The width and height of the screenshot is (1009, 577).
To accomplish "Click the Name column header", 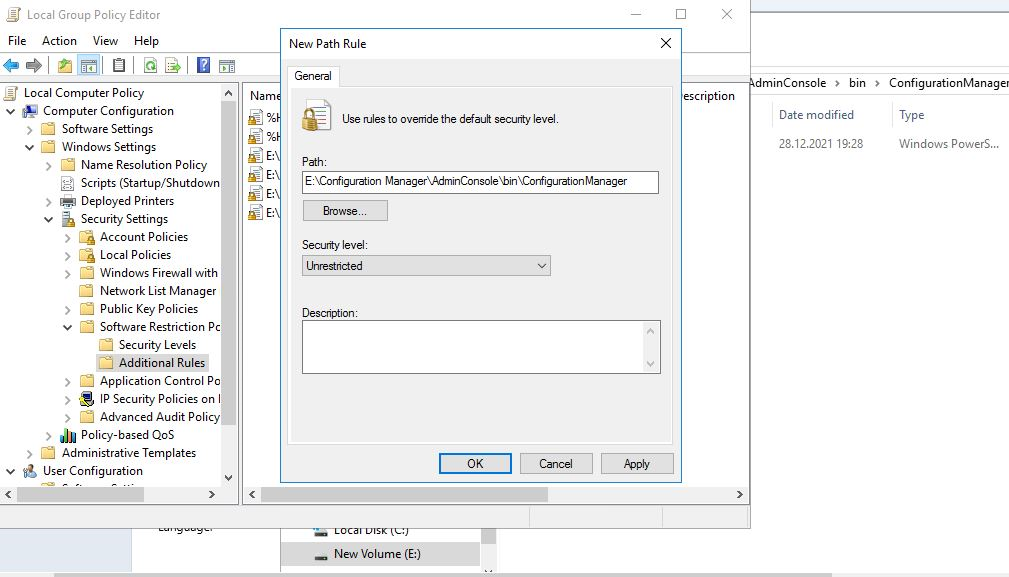I will [264, 96].
